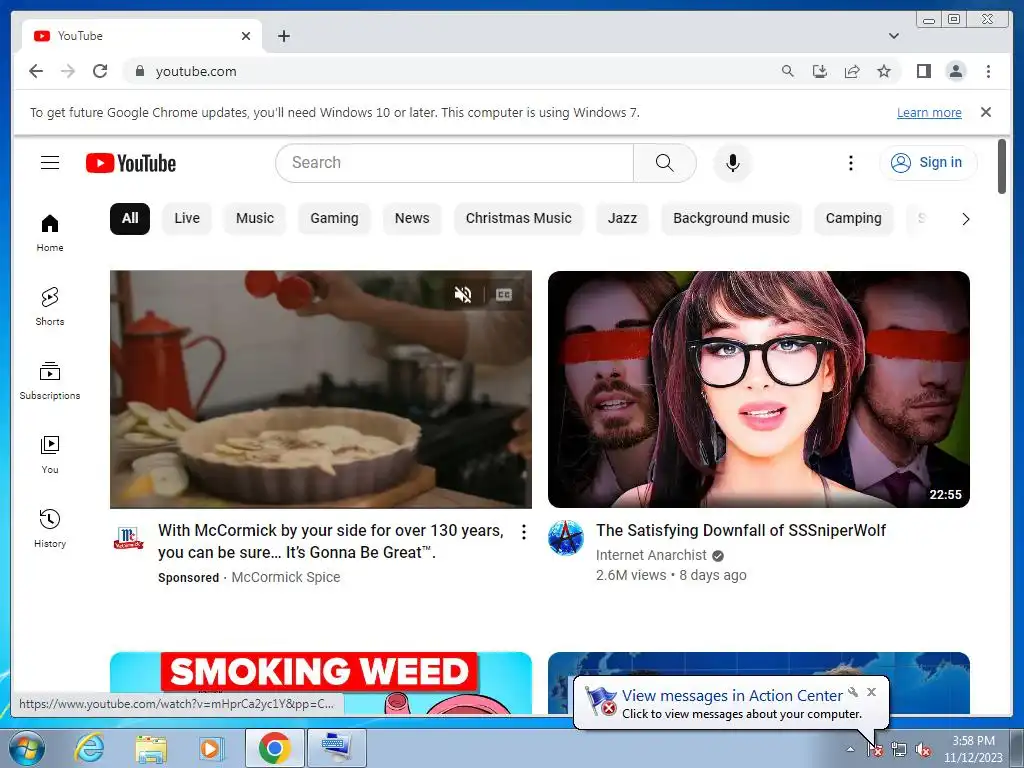
Task: Select the Camping filter chip
Action: [x=854, y=218]
